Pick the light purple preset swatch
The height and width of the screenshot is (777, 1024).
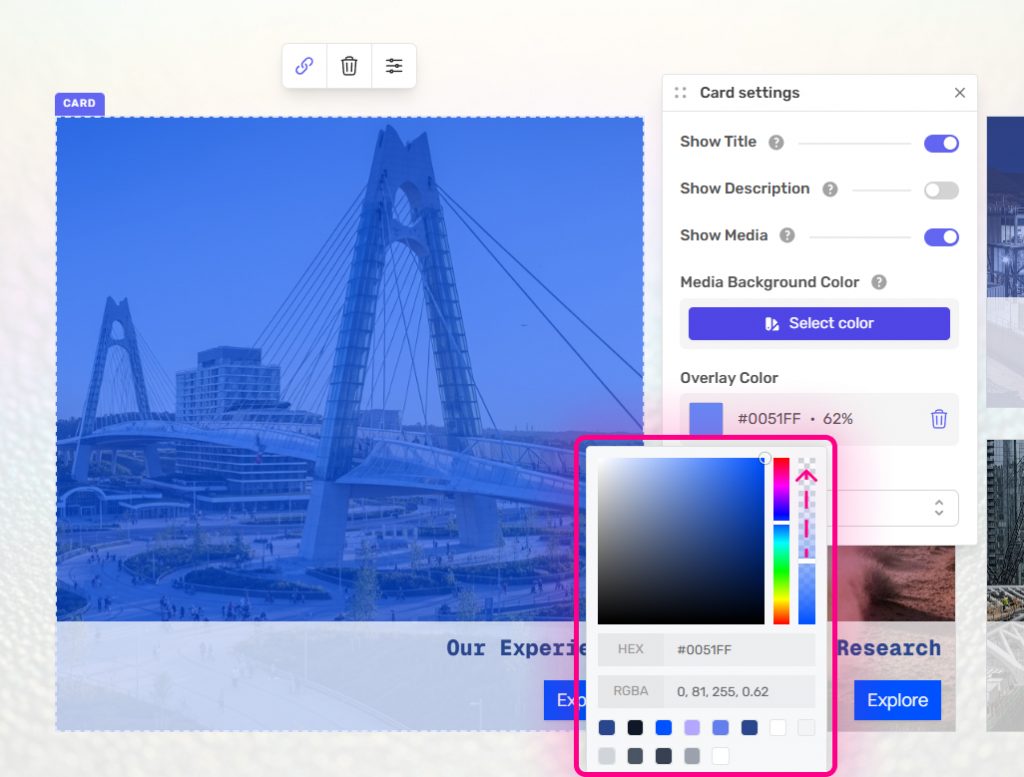[692, 728]
